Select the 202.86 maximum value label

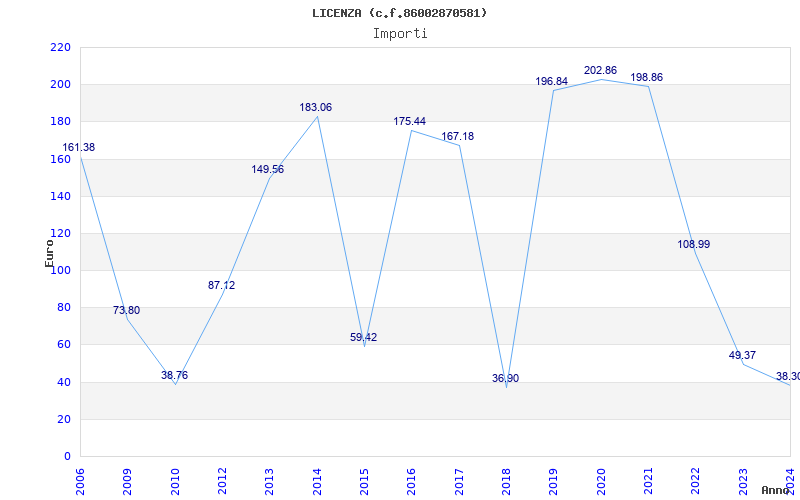point(601,70)
